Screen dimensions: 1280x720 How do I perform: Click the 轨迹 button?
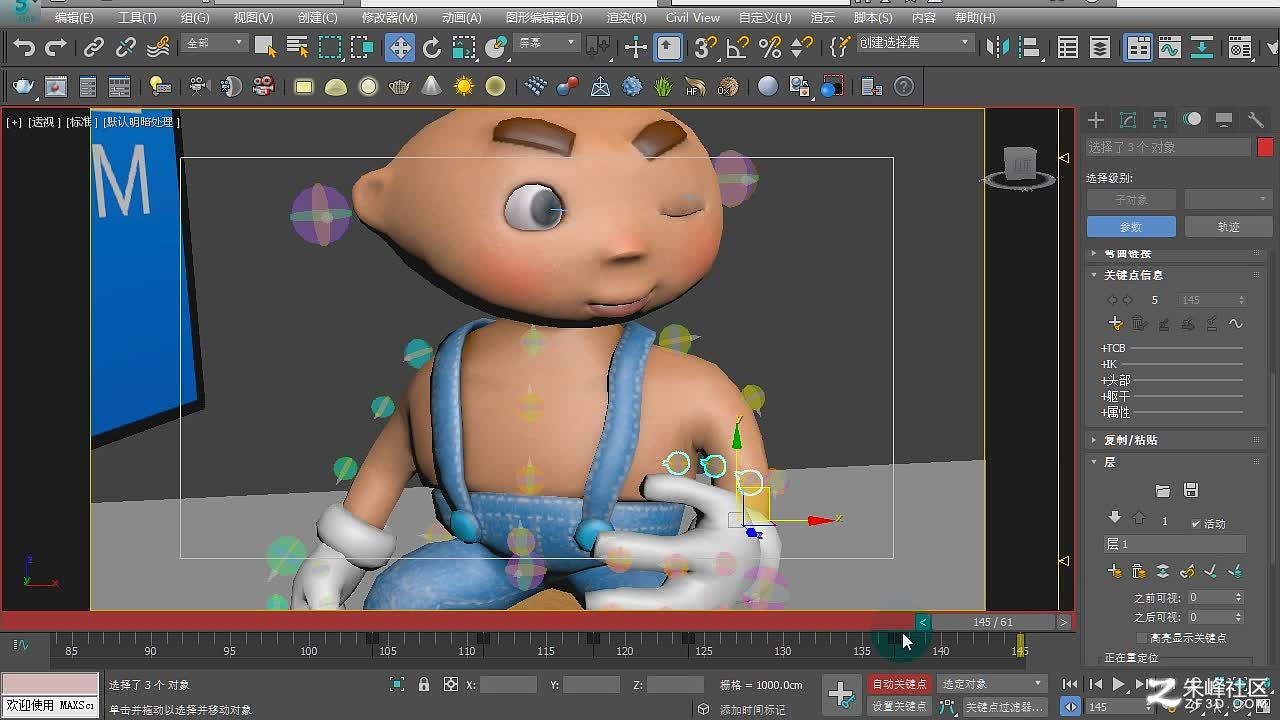click(x=1229, y=227)
